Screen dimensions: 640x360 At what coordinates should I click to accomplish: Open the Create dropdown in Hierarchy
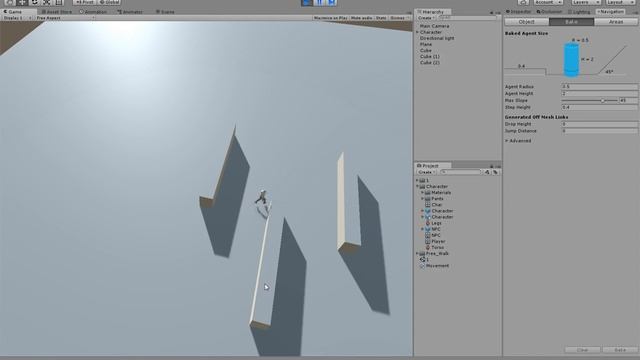pos(426,18)
